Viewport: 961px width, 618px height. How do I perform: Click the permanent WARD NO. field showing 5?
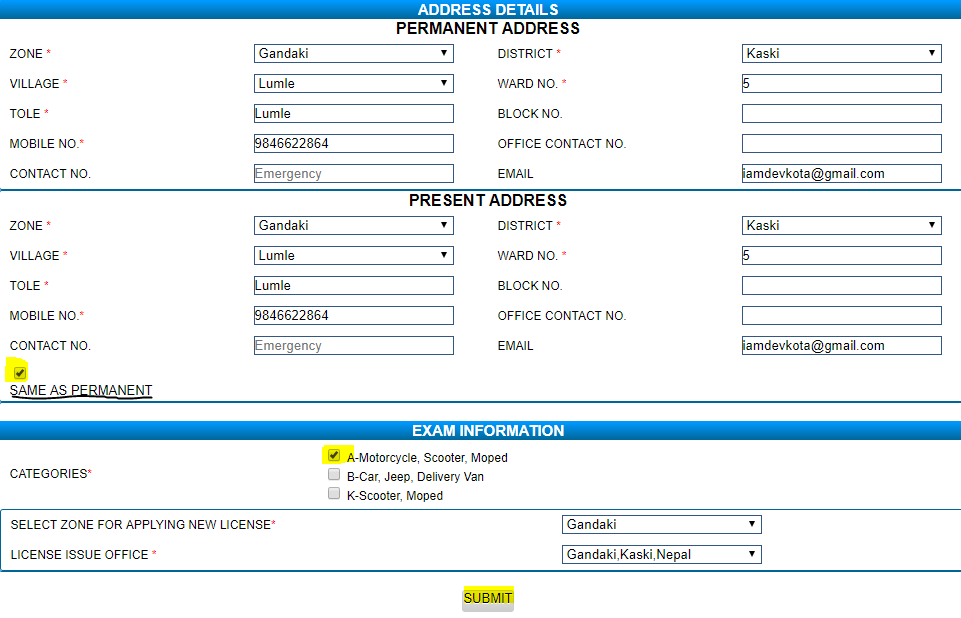point(840,83)
